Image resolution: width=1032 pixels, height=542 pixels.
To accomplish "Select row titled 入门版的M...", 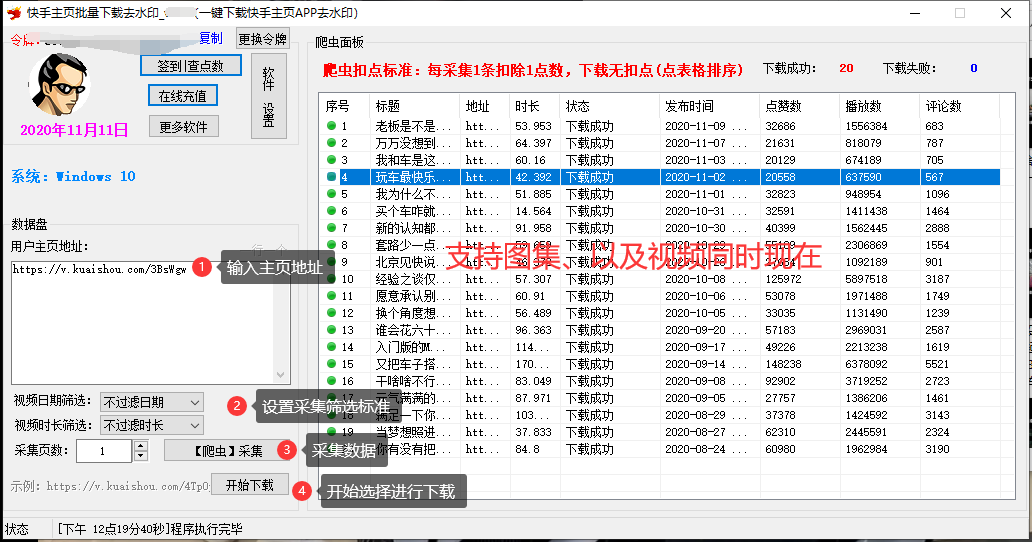I will point(659,347).
